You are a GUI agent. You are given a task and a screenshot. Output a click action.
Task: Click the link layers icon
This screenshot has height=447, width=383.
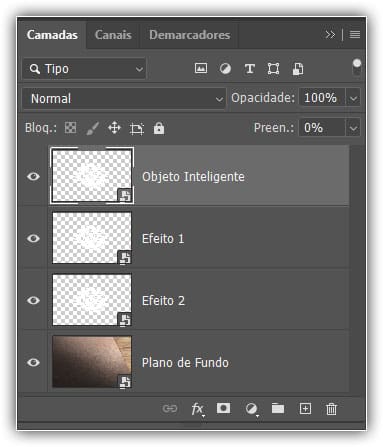[170, 408]
